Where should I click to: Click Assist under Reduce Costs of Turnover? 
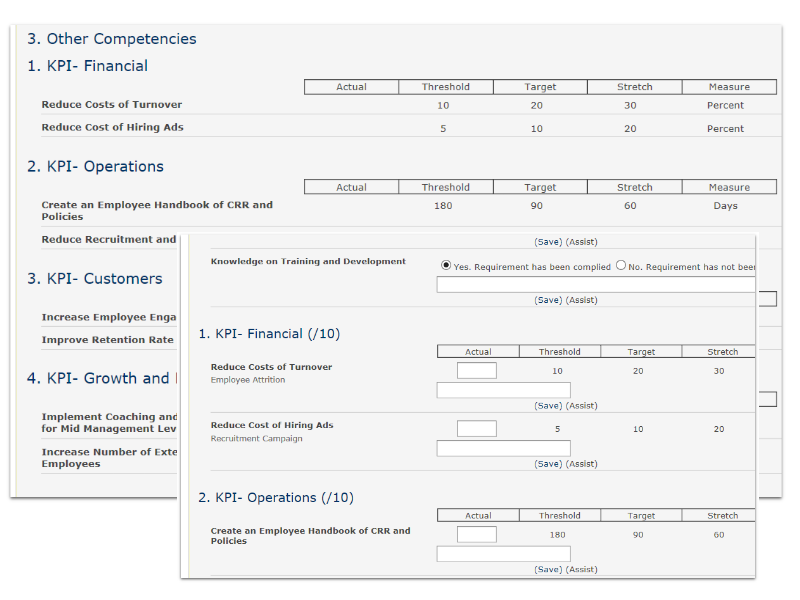point(582,406)
